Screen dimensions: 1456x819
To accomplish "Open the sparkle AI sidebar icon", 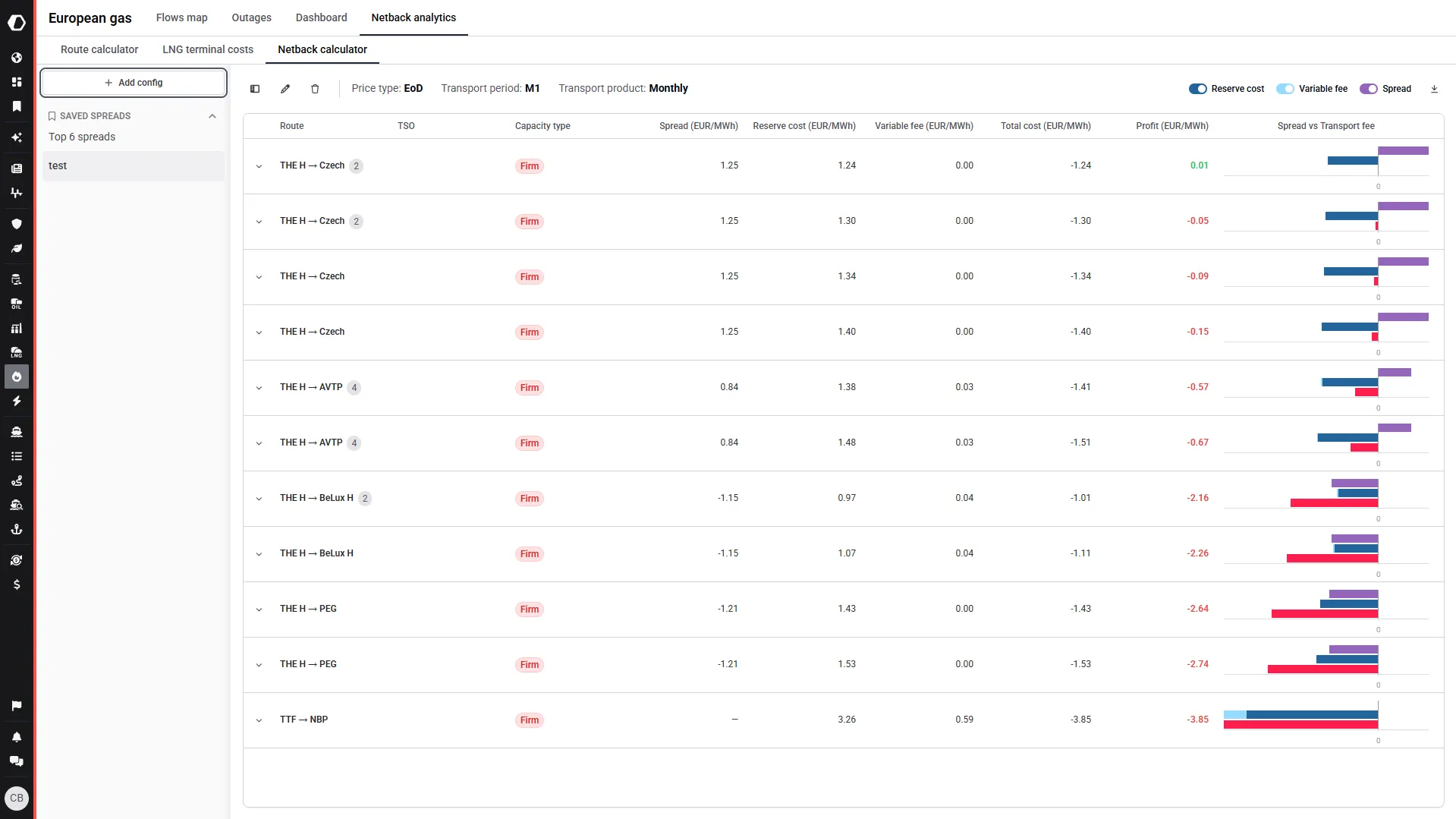I will (17, 137).
